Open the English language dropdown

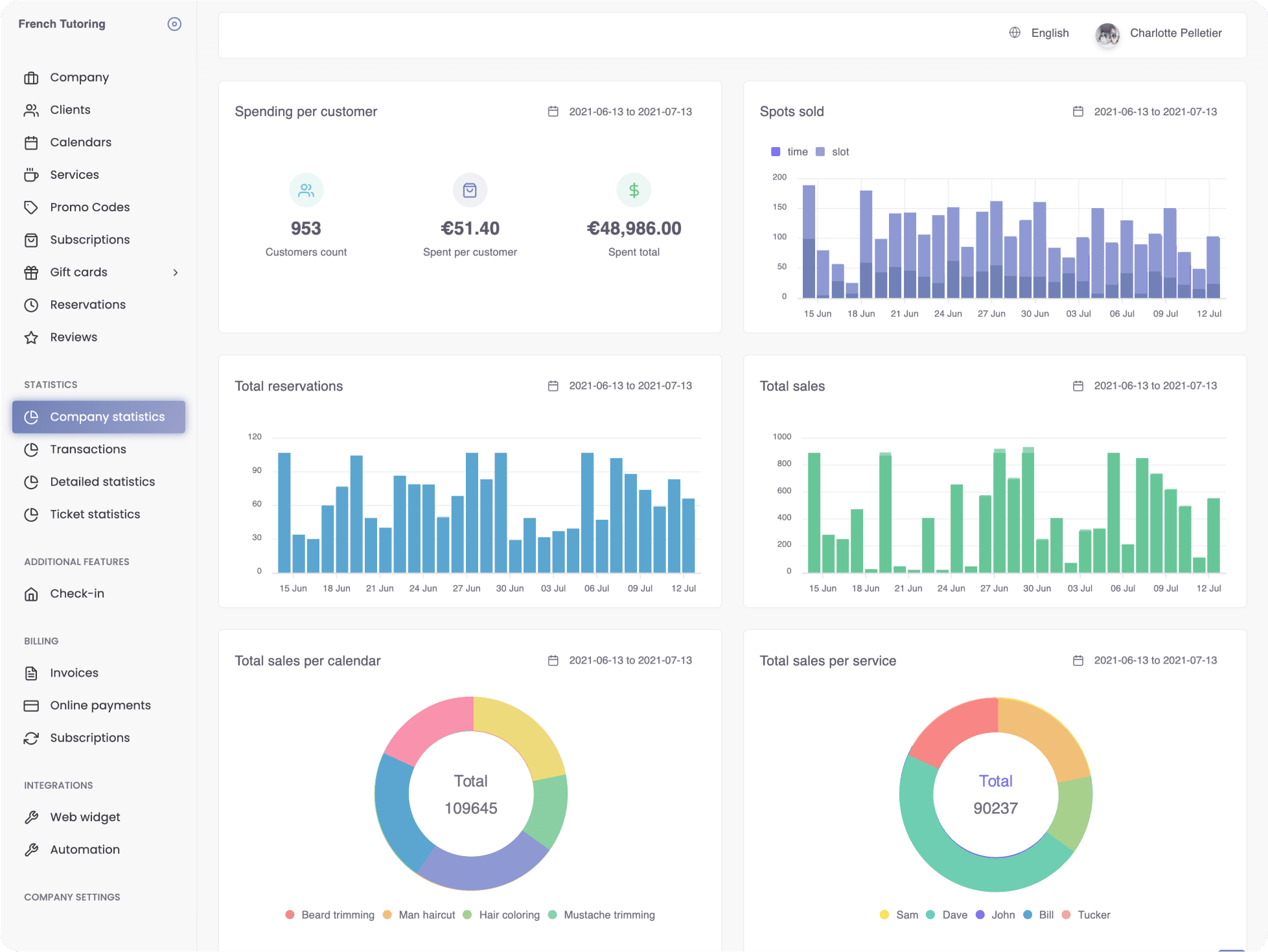tap(1050, 33)
